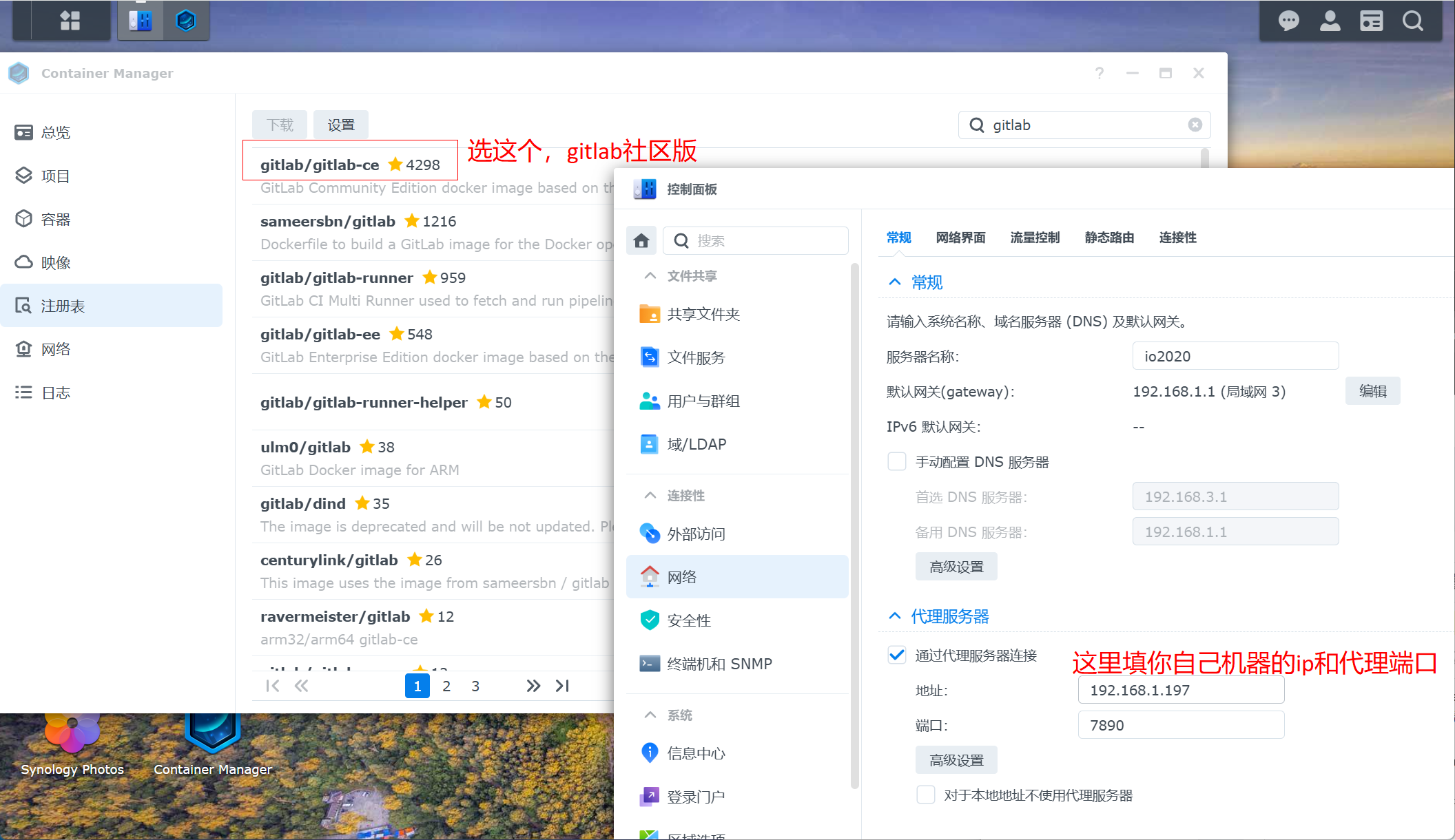Switch to the 网络界面 tab
The height and width of the screenshot is (840, 1455).
960,237
